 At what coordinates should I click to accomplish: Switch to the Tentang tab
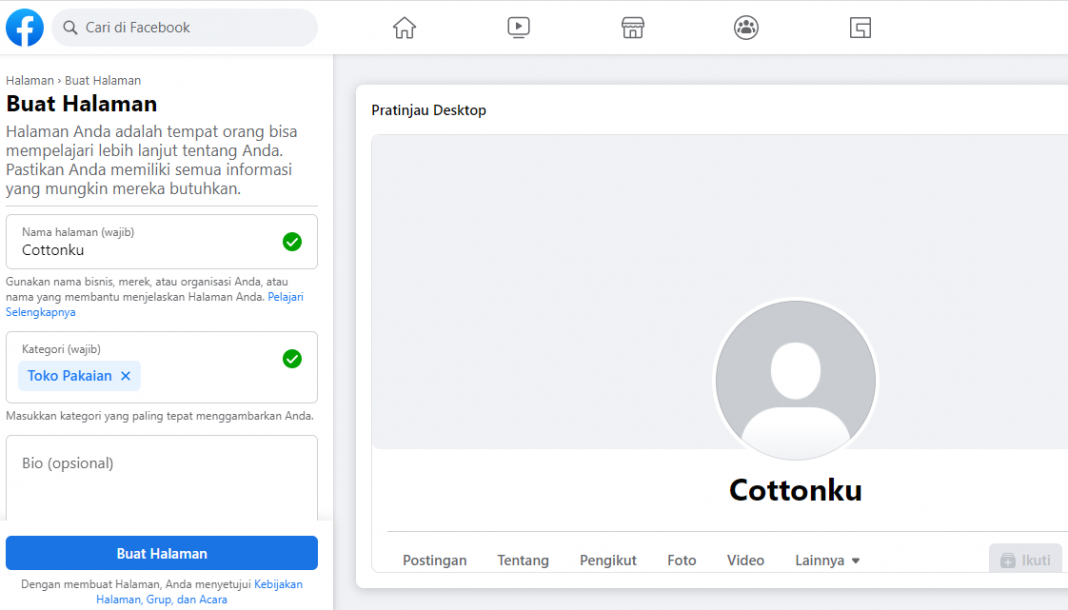coord(523,560)
